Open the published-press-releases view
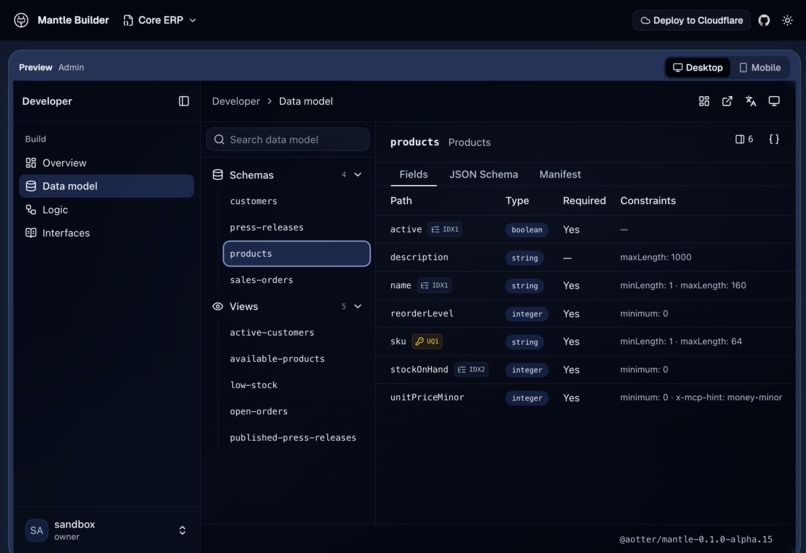The image size is (806, 553). coord(297,437)
